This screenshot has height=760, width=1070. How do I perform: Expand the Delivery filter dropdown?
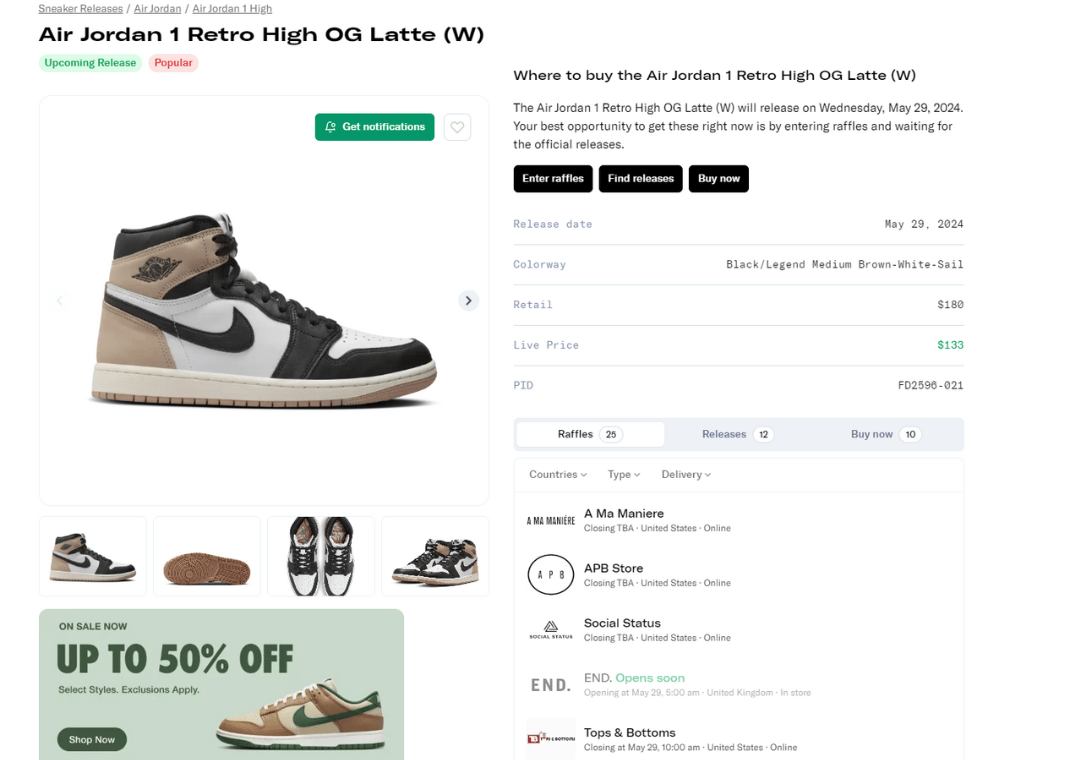click(x=686, y=475)
